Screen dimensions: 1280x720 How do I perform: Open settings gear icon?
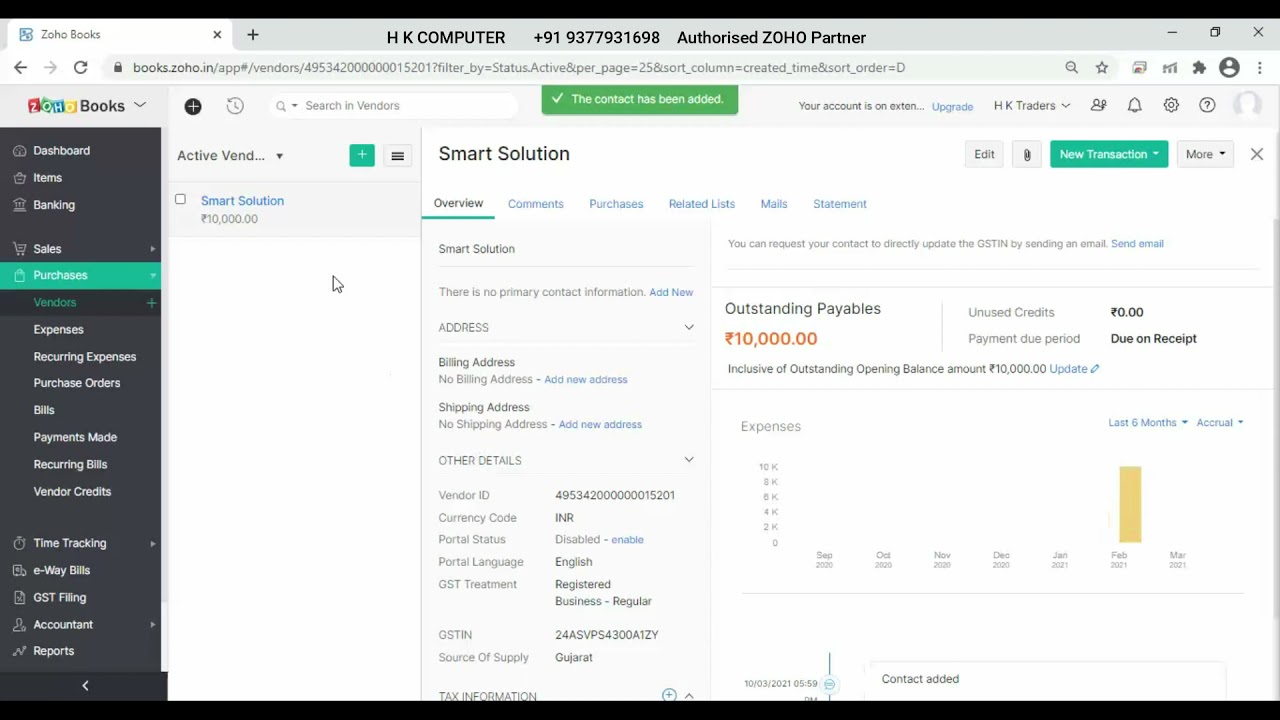coord(1171,105)
